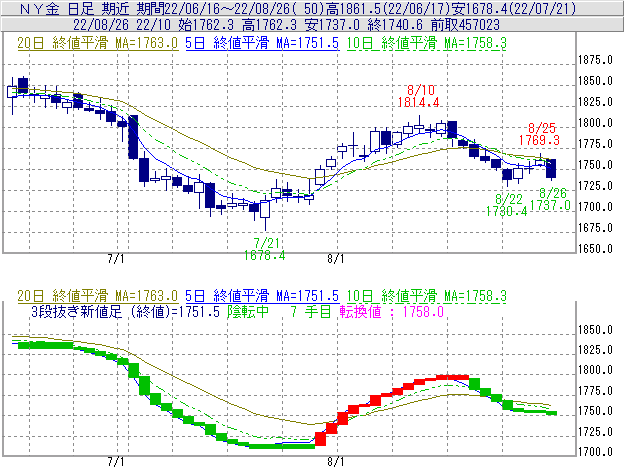Click the 1700.0 axis label on lower chart
The height and width of the screenshot is (475, 624).
pyautogui.click(x=595, y=452)
